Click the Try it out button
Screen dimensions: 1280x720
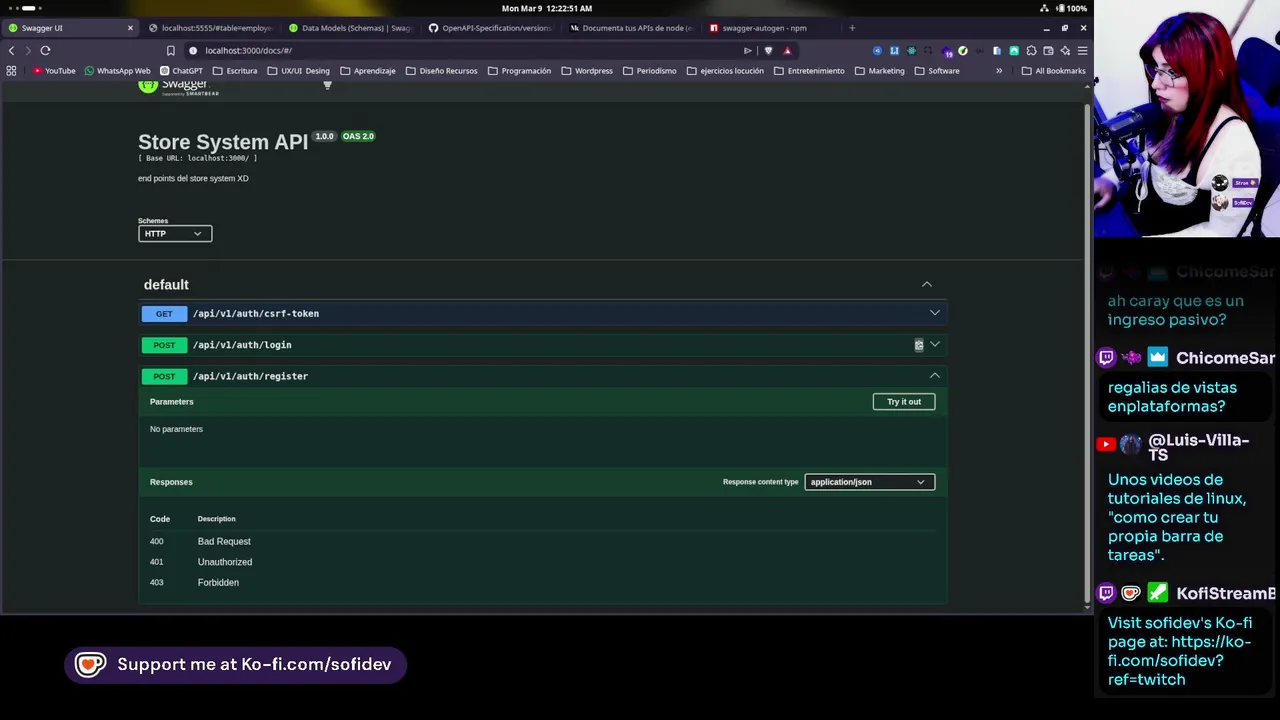tap(904, 402)
